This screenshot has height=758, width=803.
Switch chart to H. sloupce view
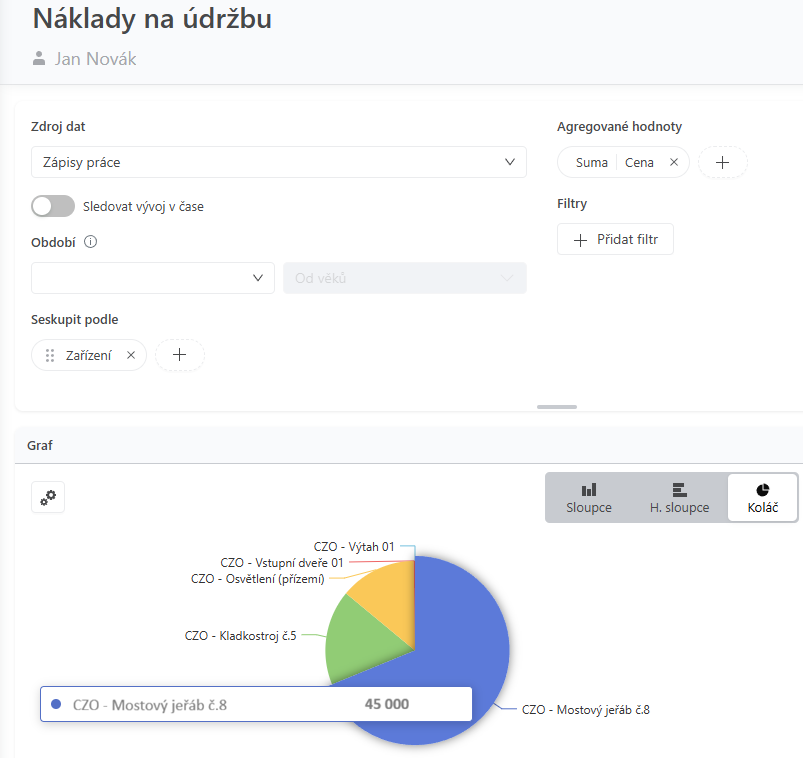pos(679,498)
